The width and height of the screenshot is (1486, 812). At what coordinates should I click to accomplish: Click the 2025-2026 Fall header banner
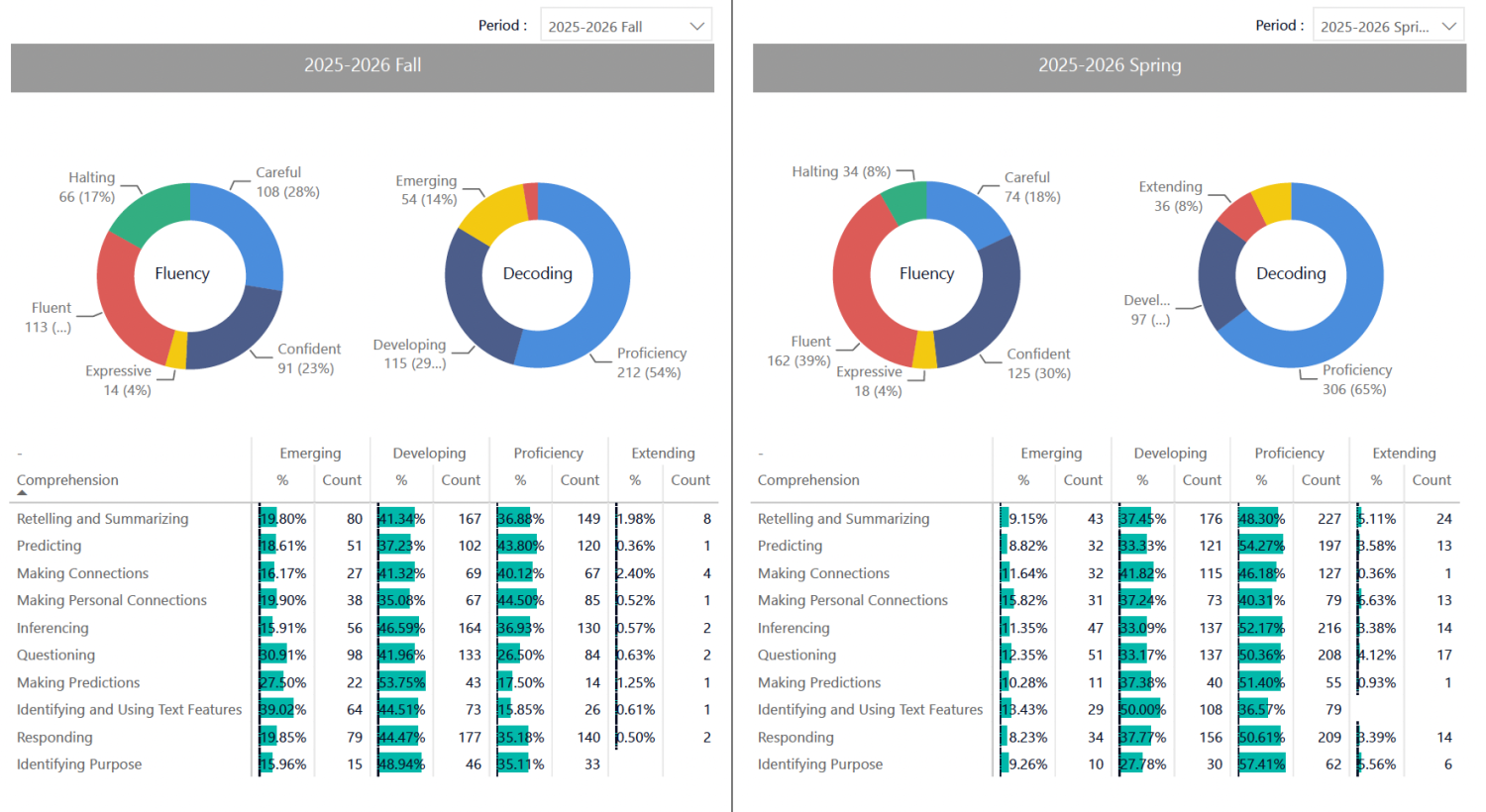(x=363, y=67)
